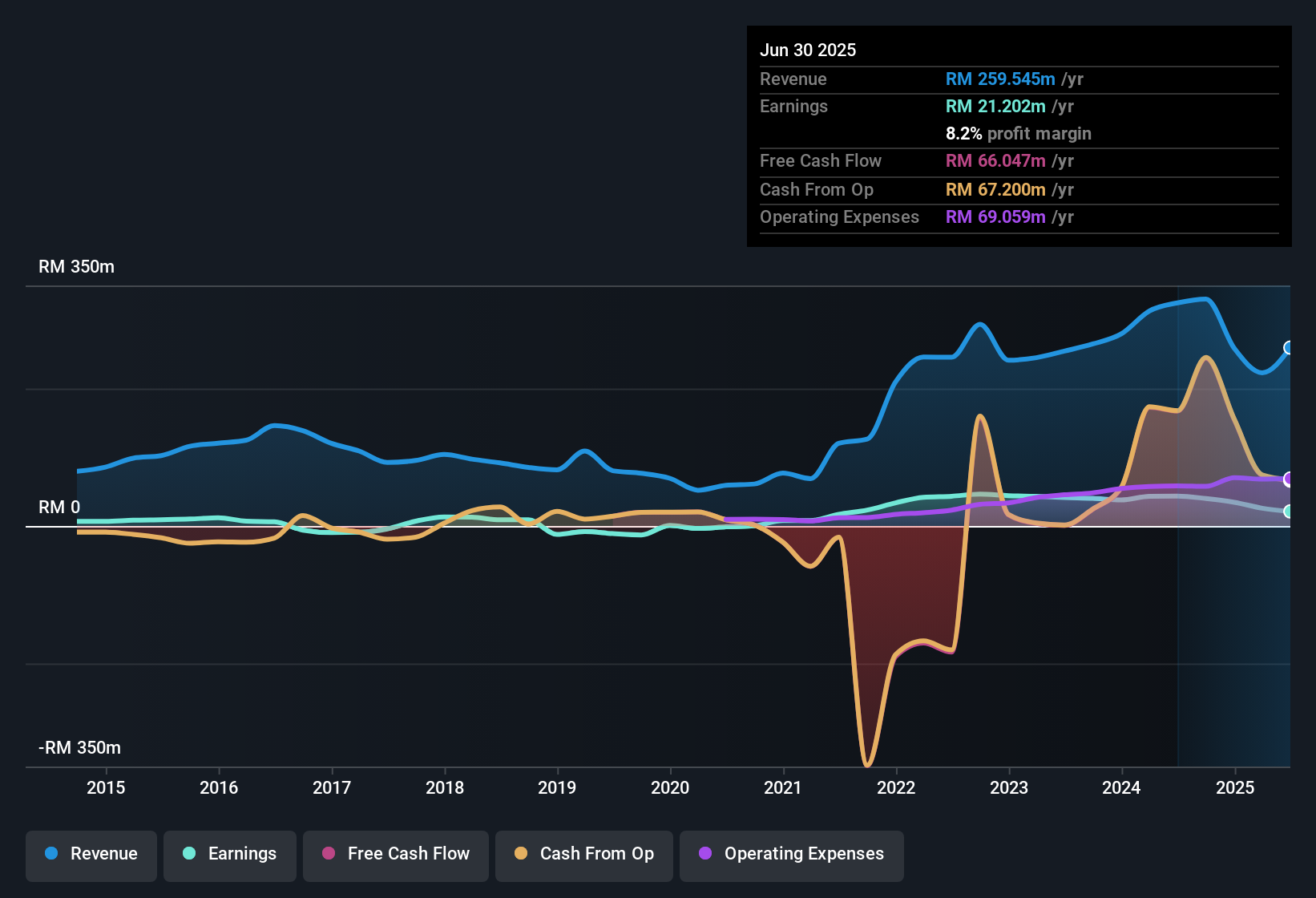Select the 2020 label on the x-axis

click(671, 788)
